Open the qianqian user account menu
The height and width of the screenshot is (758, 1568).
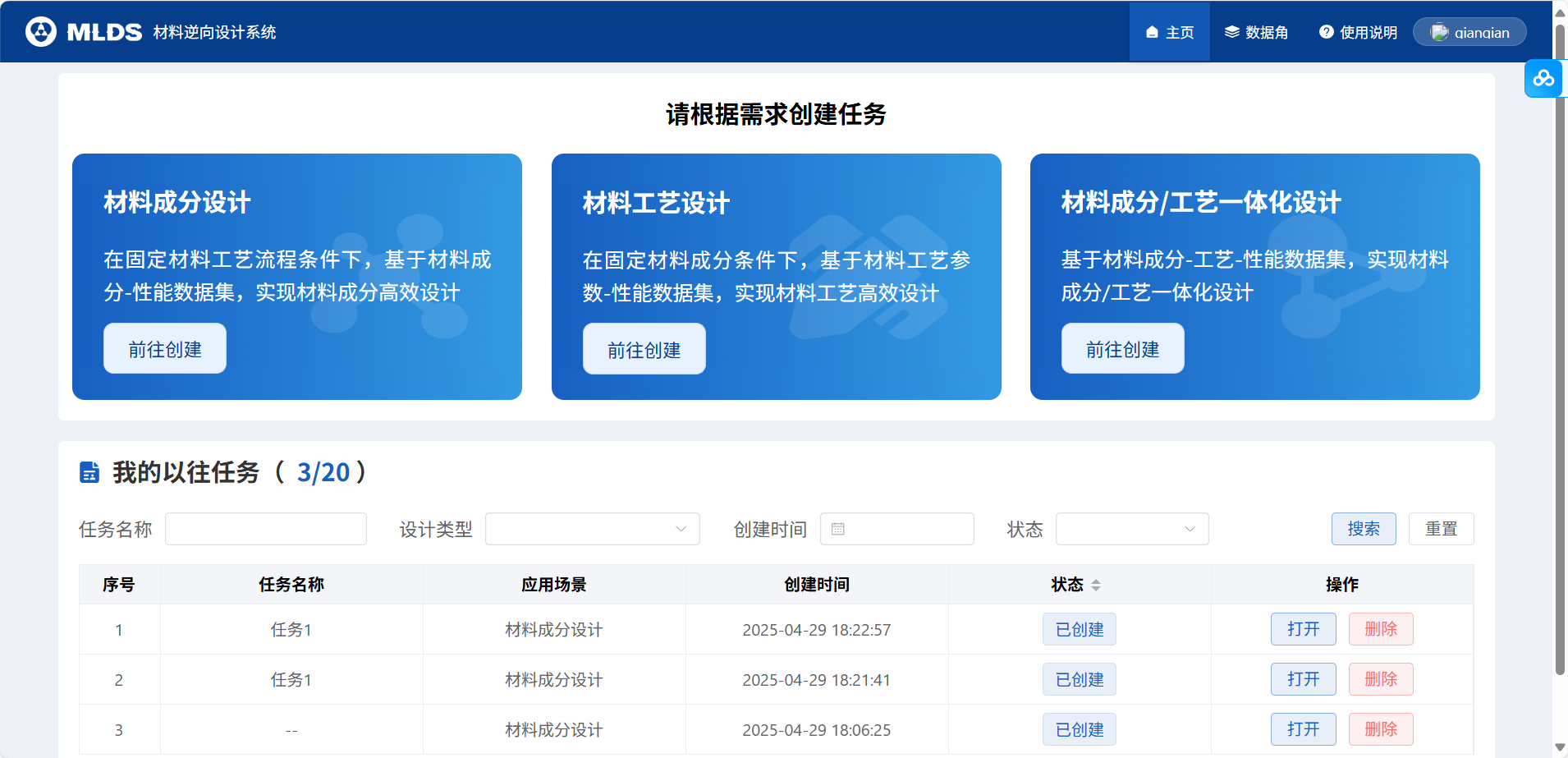[1480, 32]
